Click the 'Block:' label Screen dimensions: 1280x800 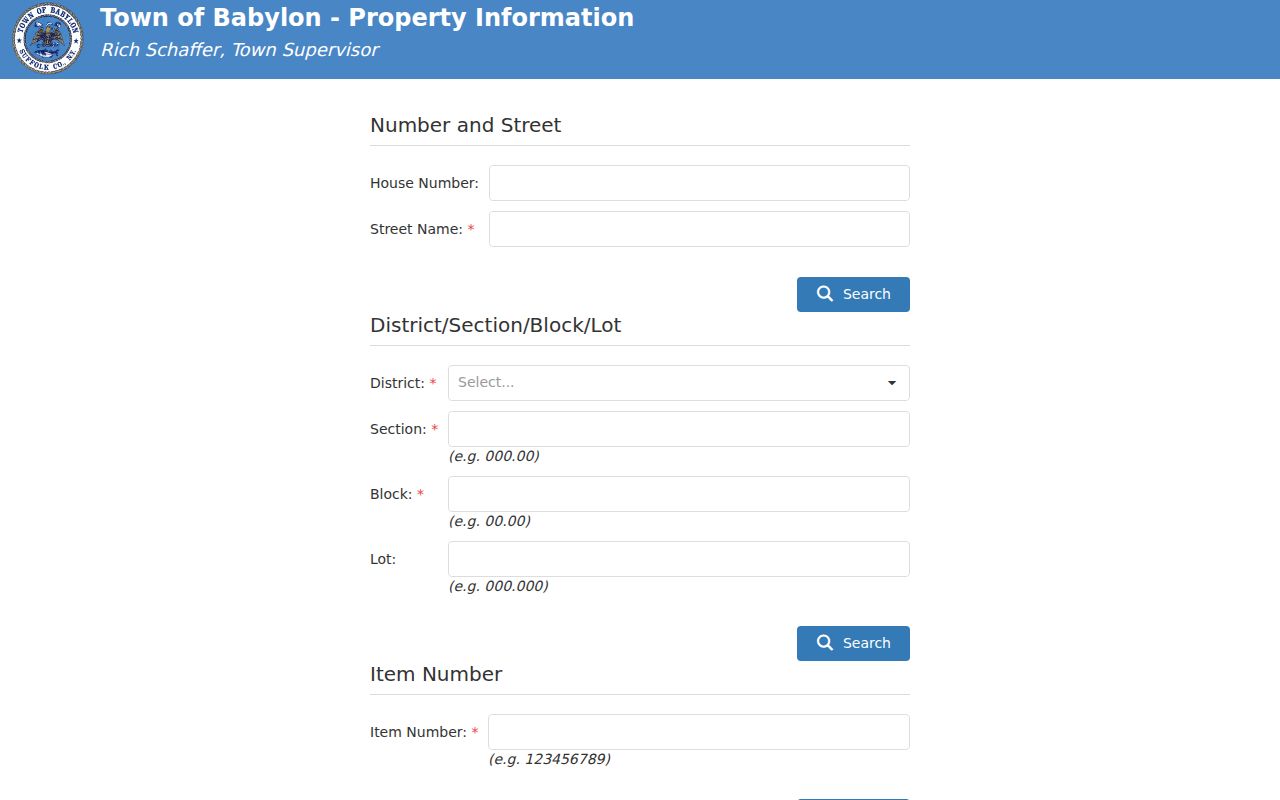(391, 494)
